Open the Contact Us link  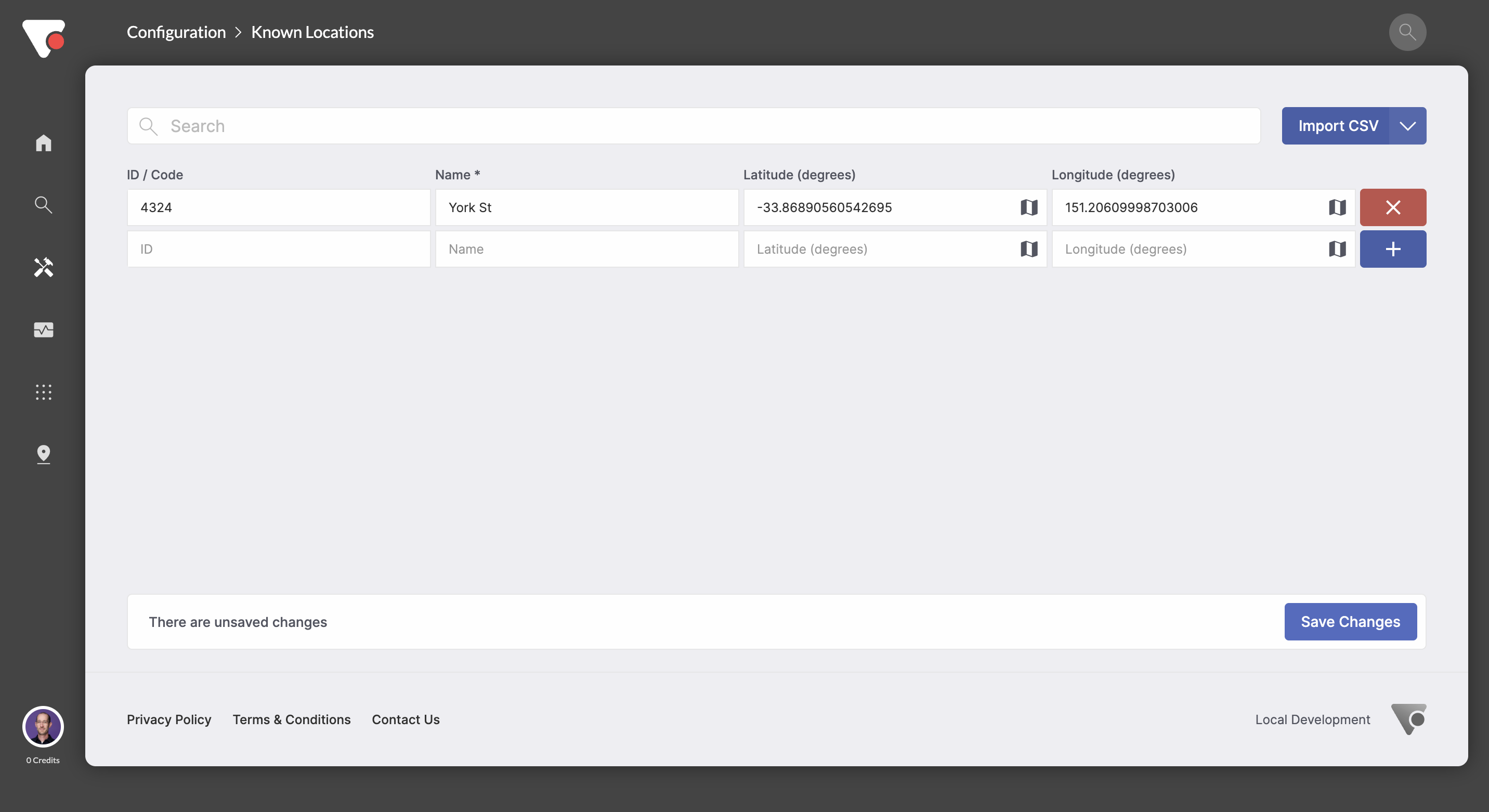405,719
